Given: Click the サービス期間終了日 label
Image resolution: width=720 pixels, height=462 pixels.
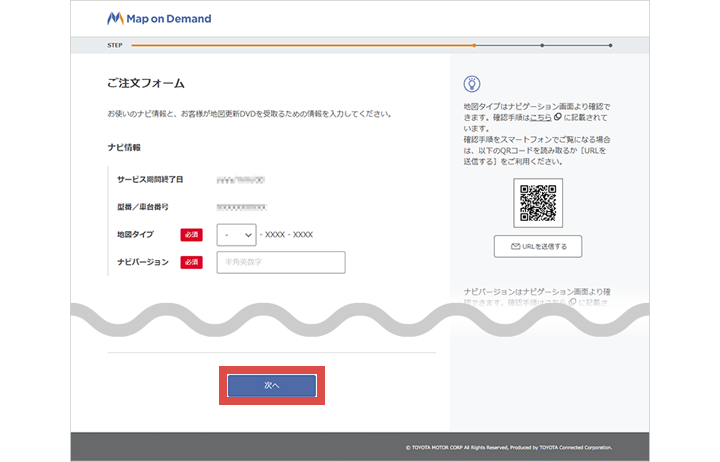Looking at the screenshot, I should (150, 180).
